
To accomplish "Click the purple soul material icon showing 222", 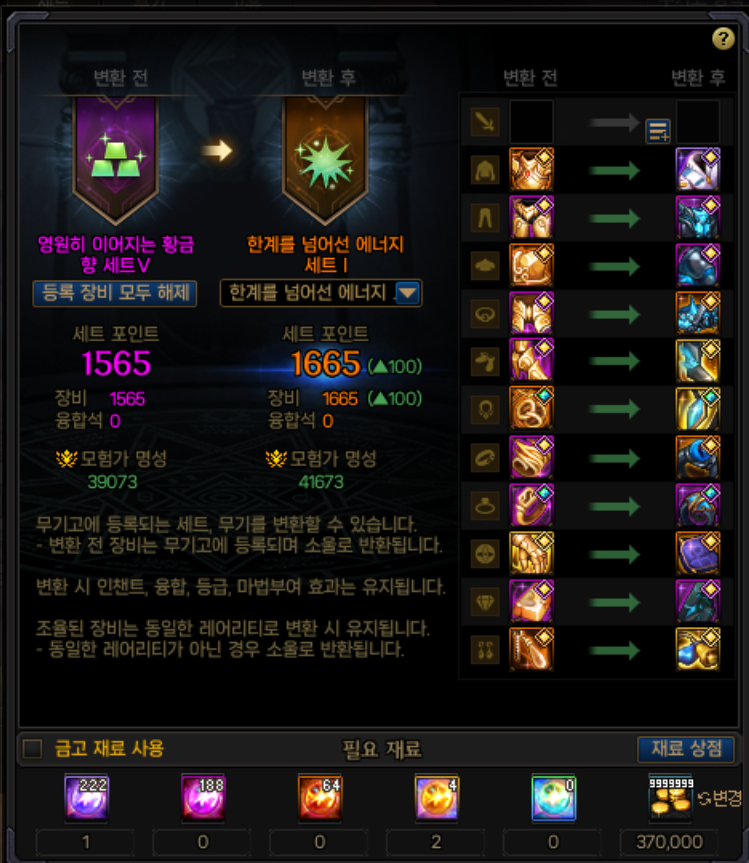I will [86, 796].
